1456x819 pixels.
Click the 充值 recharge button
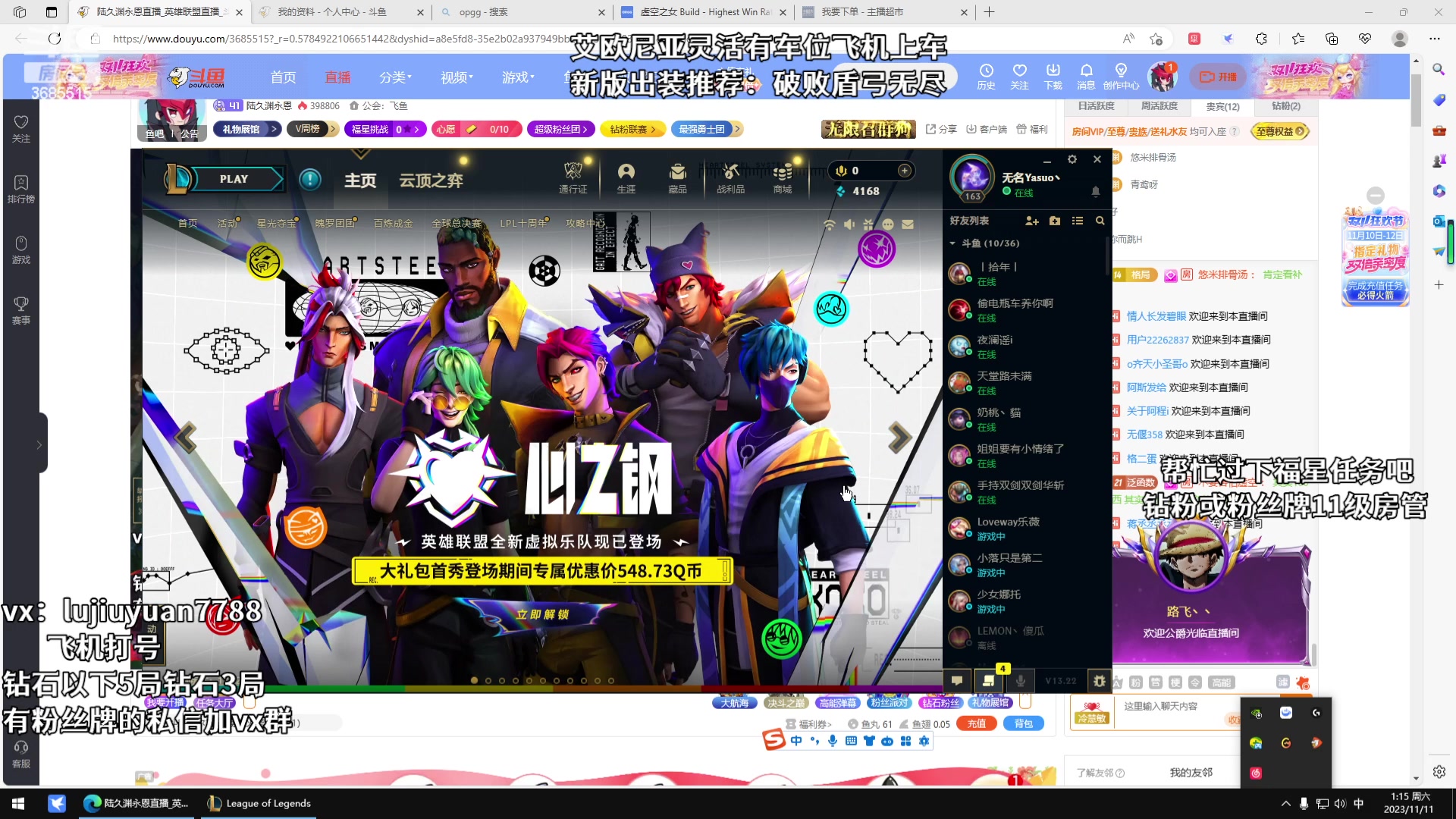977,723
